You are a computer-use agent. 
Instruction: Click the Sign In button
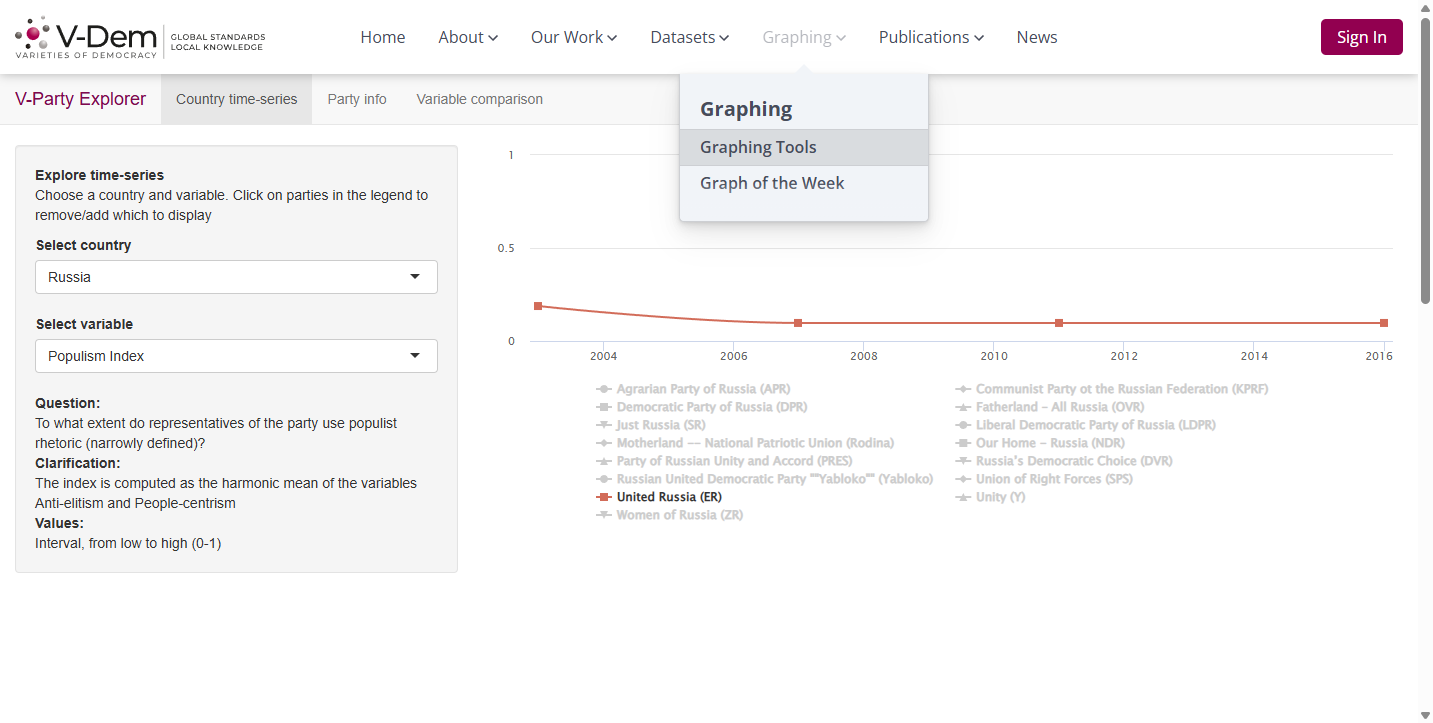pyautogui.click(x=1362, y=37)
